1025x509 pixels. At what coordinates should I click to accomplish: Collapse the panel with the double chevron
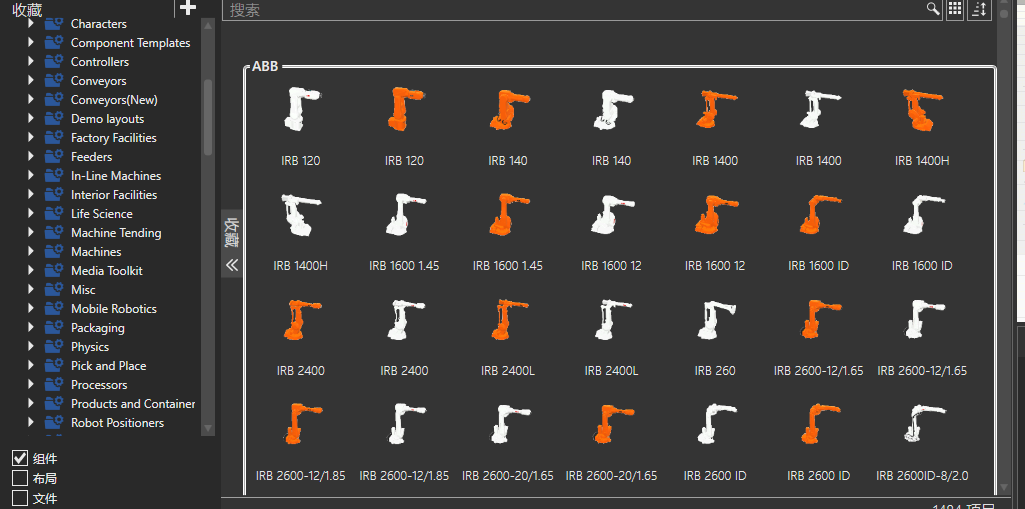pos(231,265)
